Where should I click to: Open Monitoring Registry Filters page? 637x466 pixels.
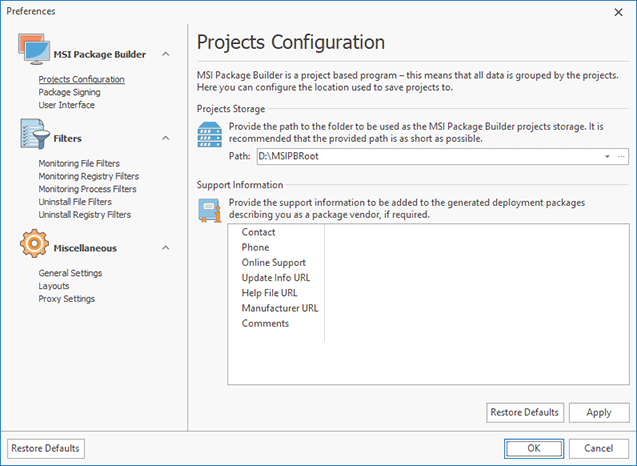coord(89,176)
